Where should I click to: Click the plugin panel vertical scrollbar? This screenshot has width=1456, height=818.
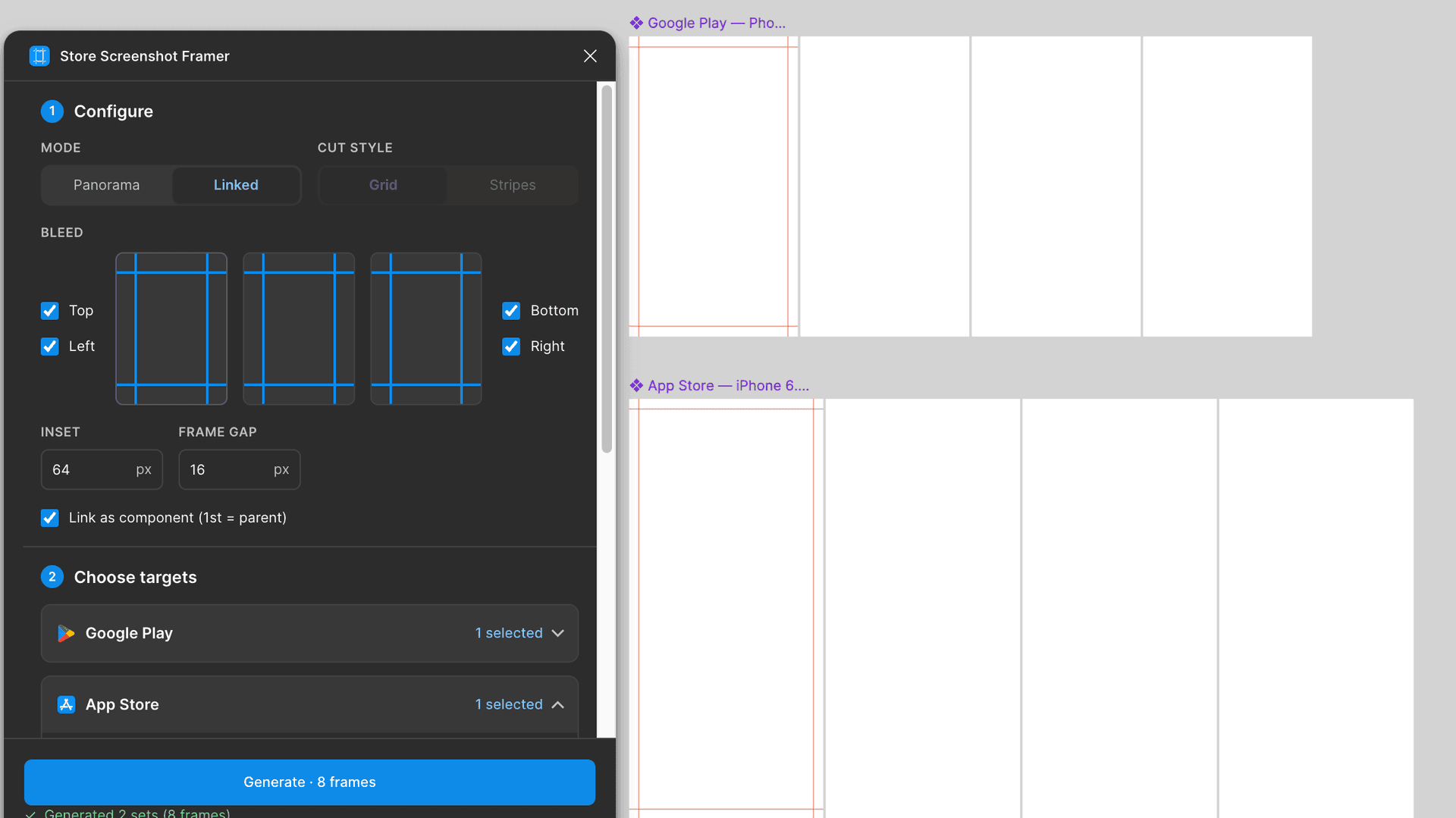[x=607, y=269]
